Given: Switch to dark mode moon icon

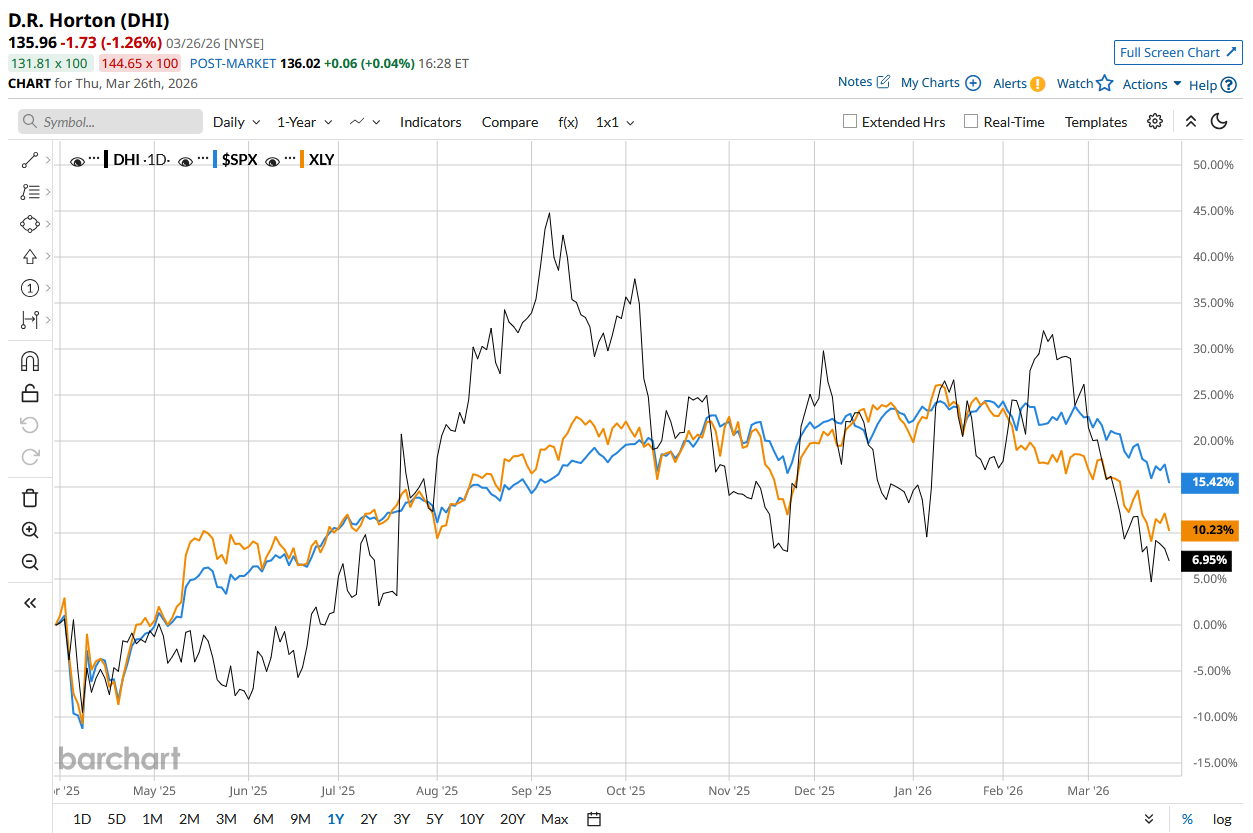Looking at the screenshot, I should [x=1219, y=121].
